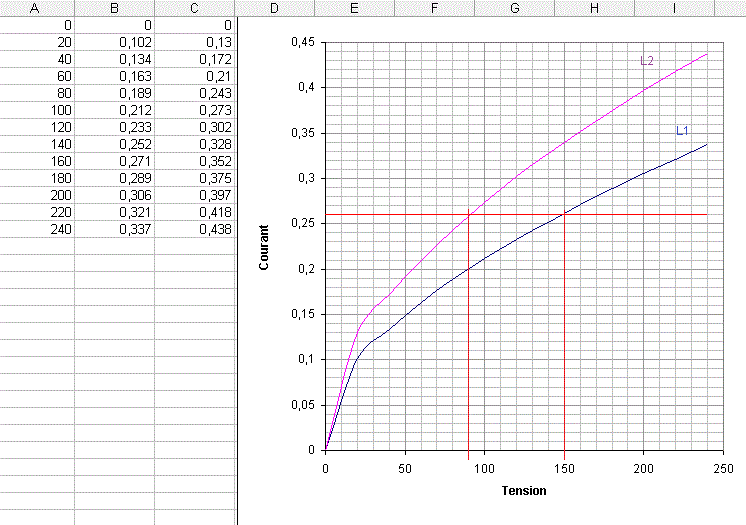The image size is (746, 525).
Task: Click the 50 label on horizontal axis
Action: tap(405, 469)
